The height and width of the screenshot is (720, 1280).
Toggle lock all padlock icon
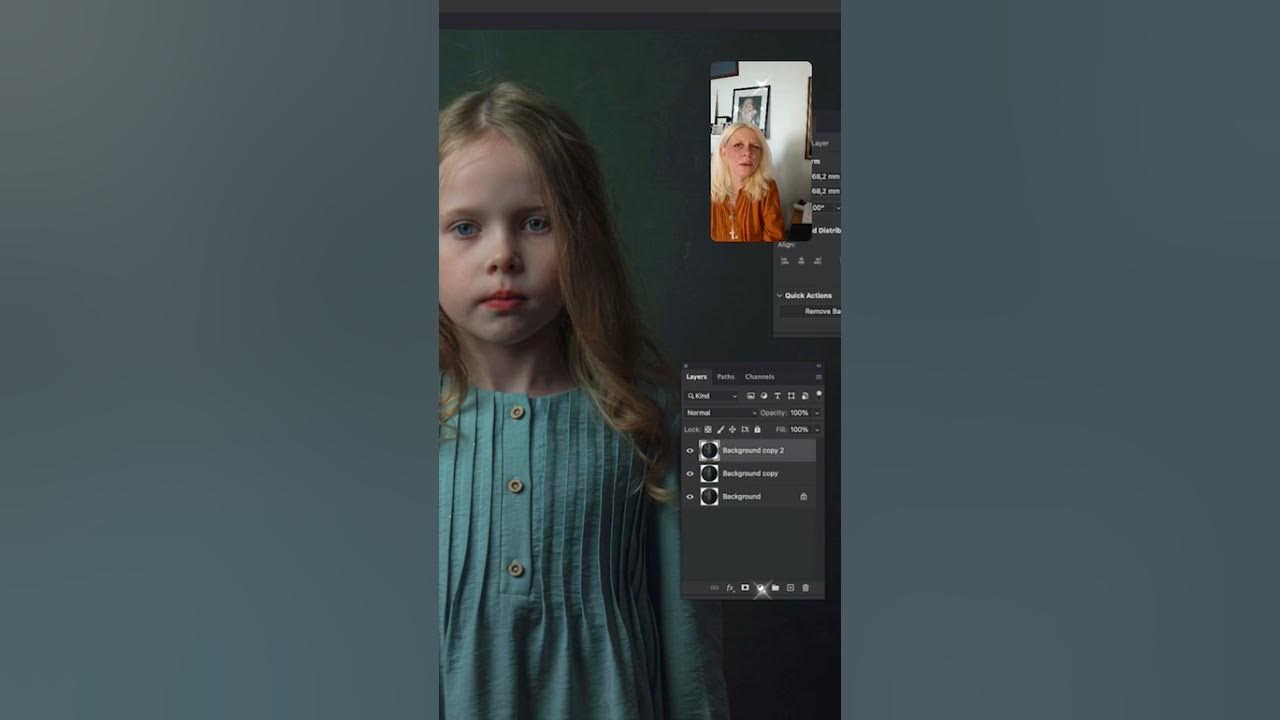757,430
